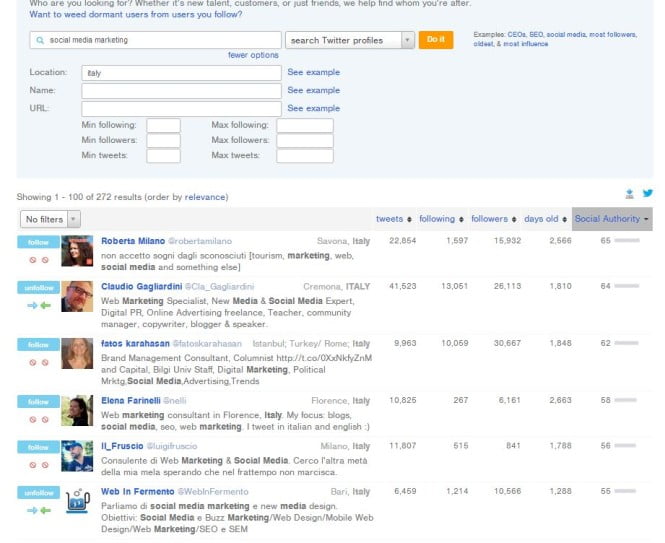665x543 pixels.
Task: Toggle follow button for Il_Fruscio
Action: 38,447
